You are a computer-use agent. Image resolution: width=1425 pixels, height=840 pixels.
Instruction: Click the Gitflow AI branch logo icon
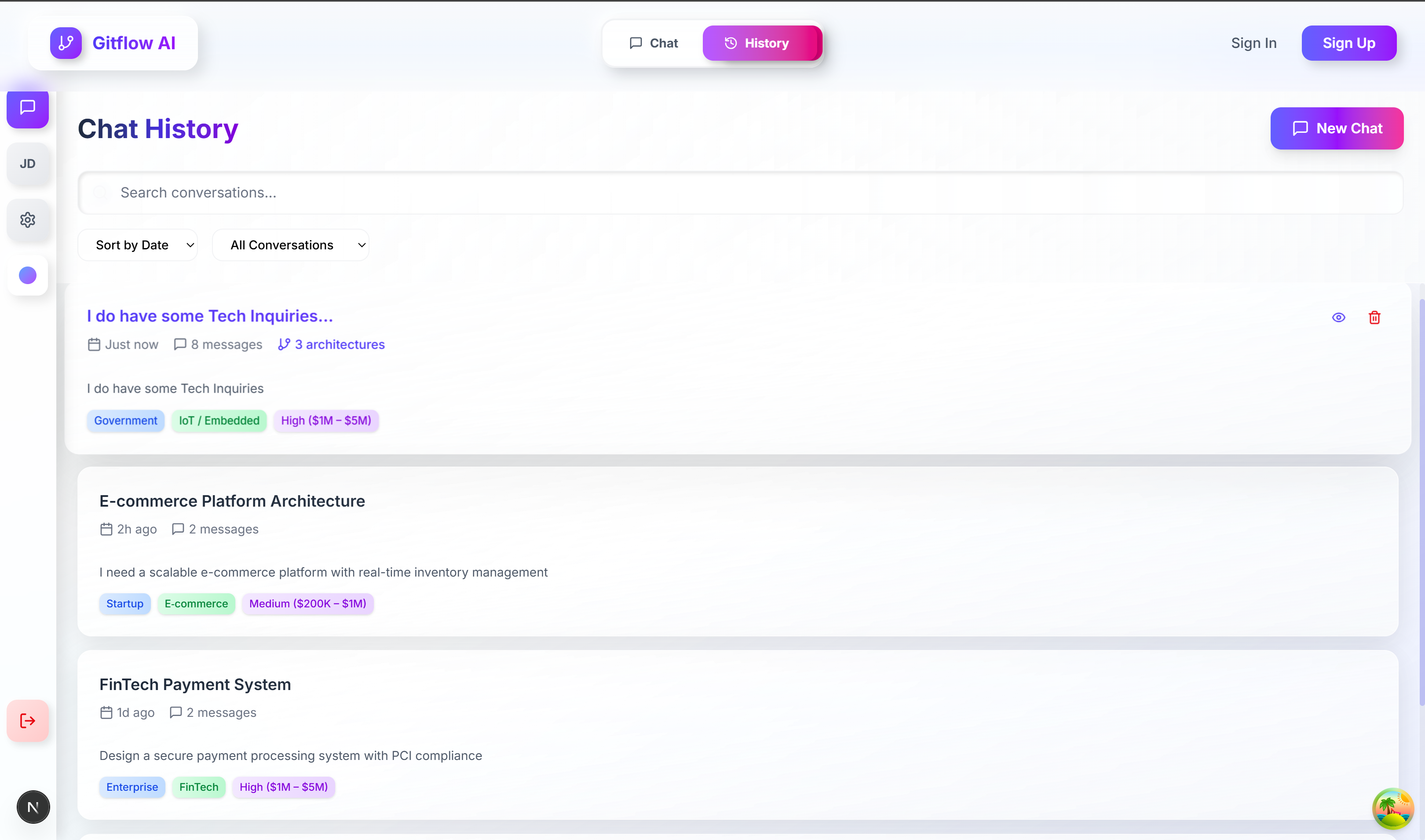pos(66,43)
